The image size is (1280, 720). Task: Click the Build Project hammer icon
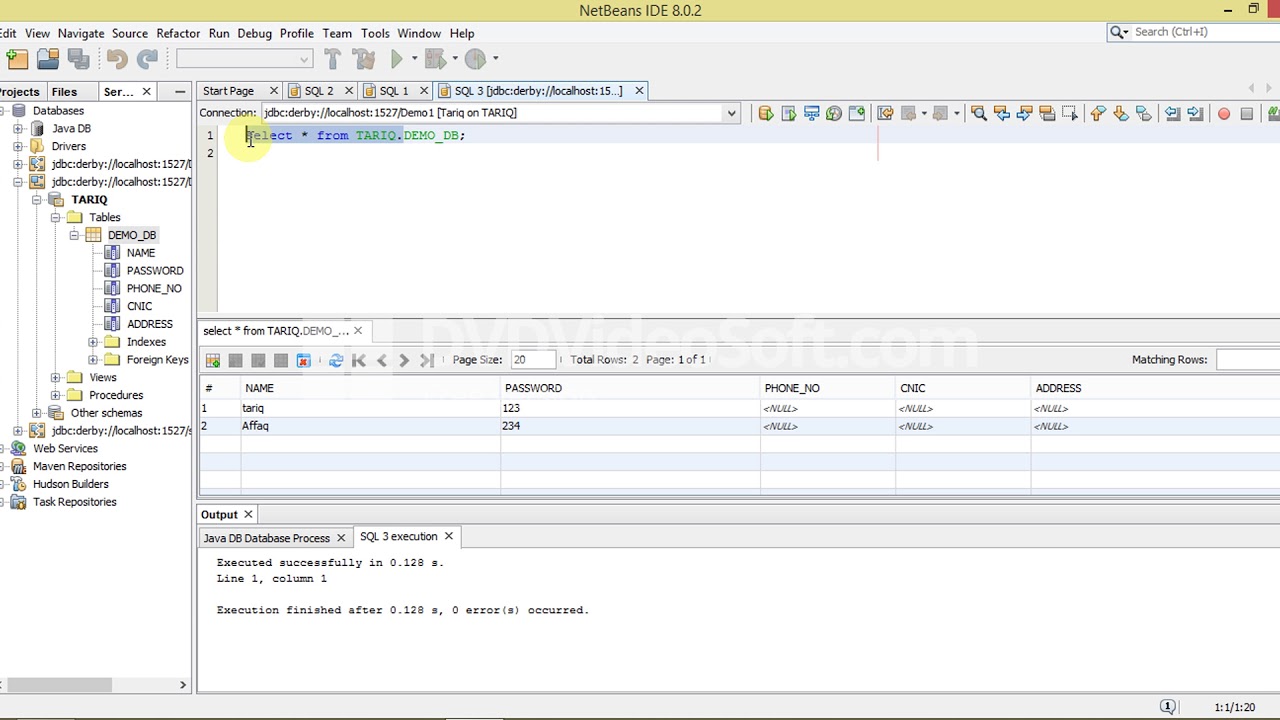coord(333,59)
